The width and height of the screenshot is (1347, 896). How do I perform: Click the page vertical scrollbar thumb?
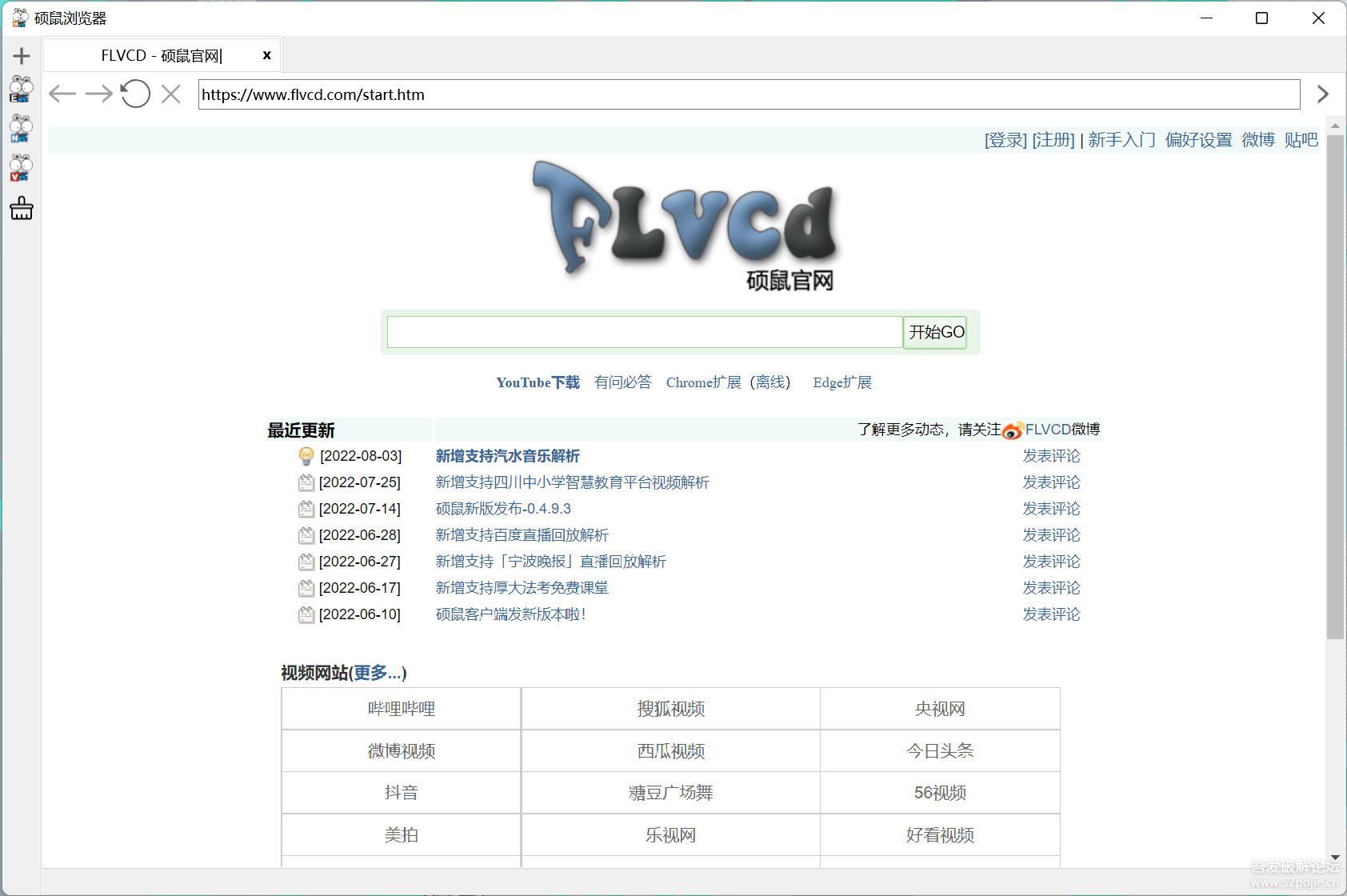tap(1335, 387)
